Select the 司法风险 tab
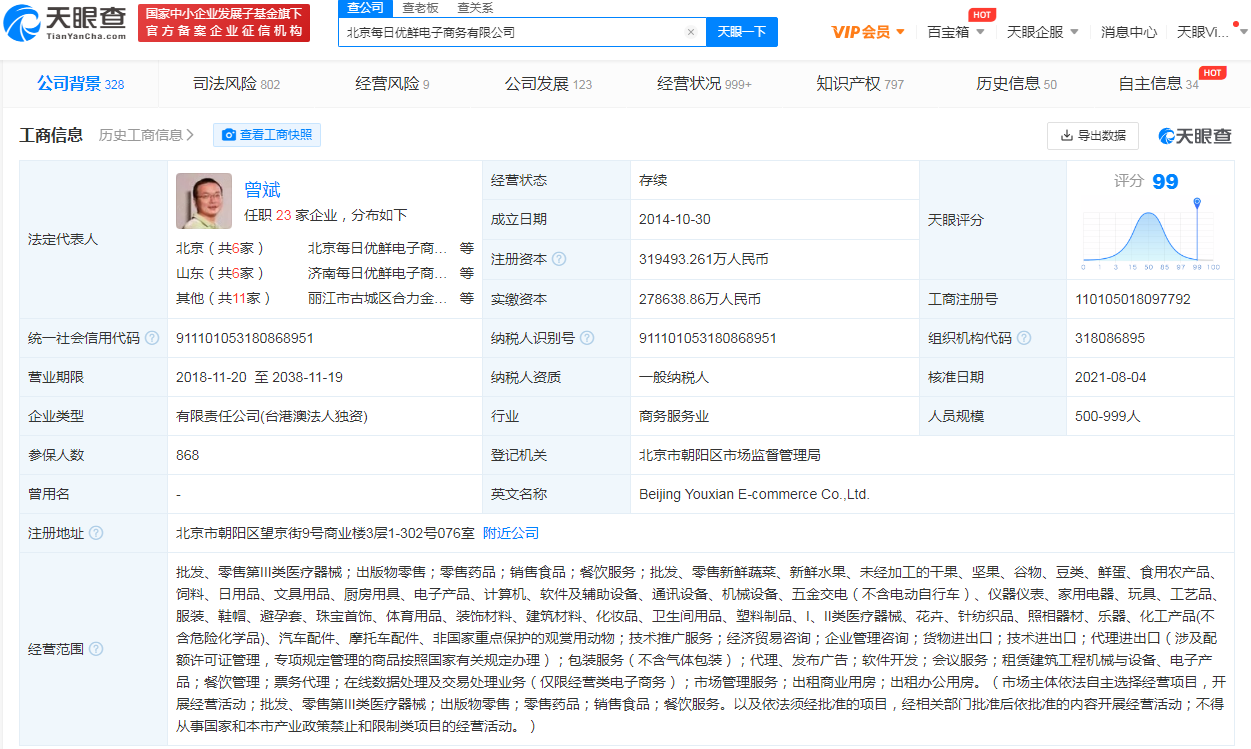Image resolution: width=1251 pixels, height=749 pixels. pos(236,84)
